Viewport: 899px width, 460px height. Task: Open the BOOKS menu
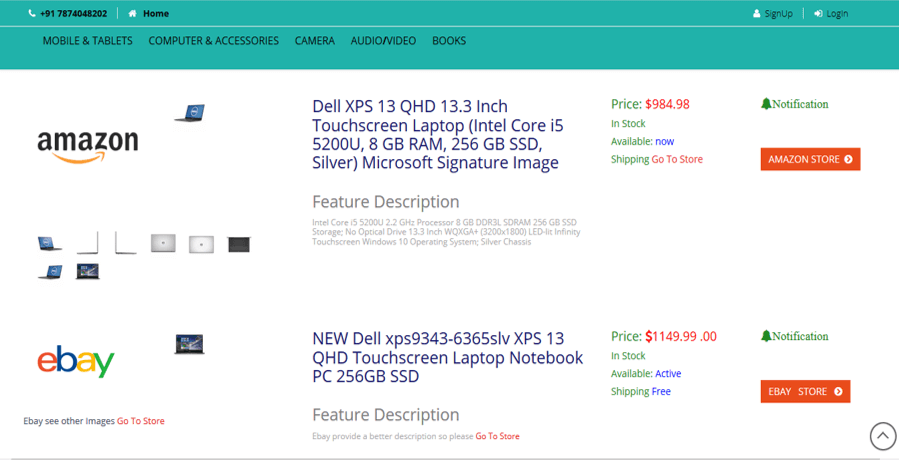click(449, 41)
